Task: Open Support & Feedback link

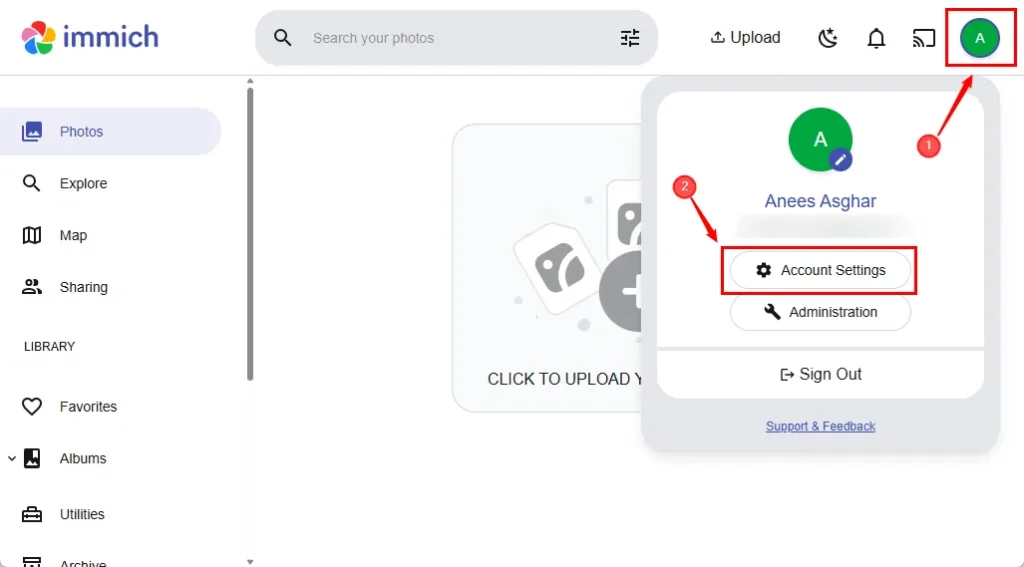Action: 820,426
